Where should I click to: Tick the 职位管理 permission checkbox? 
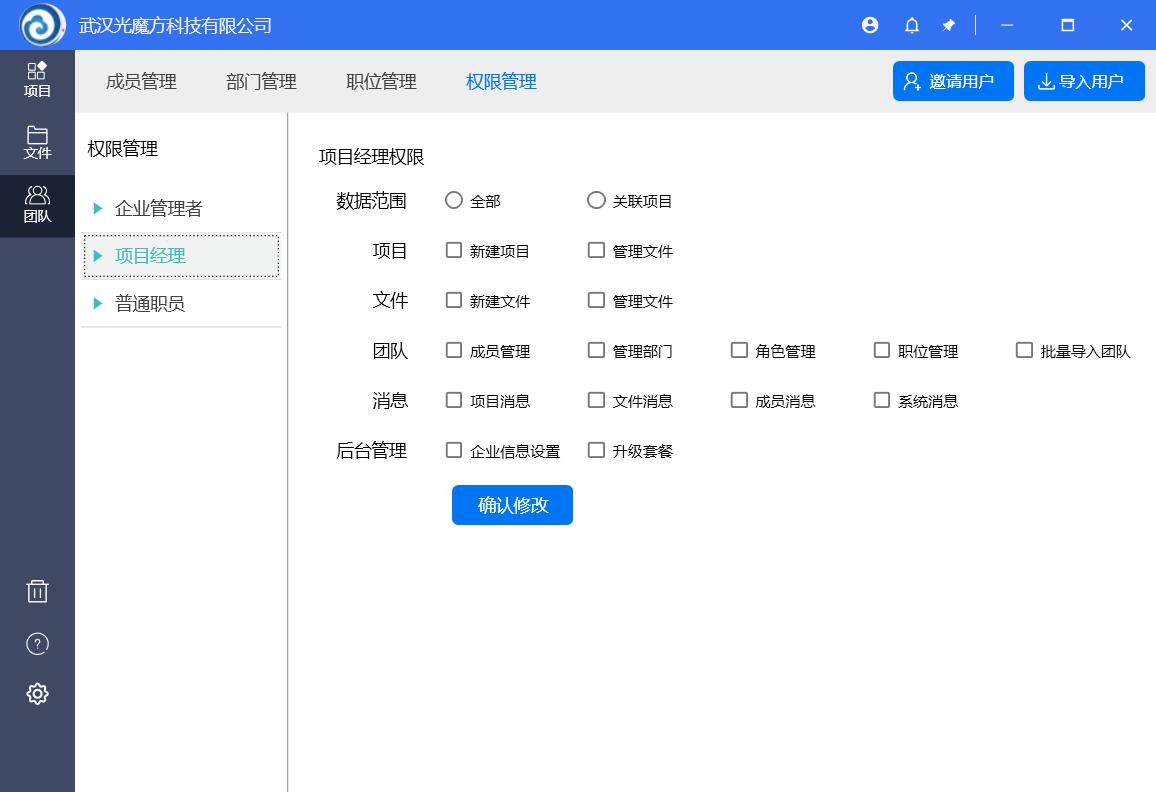pyautogui.click(x=881, y=350)
